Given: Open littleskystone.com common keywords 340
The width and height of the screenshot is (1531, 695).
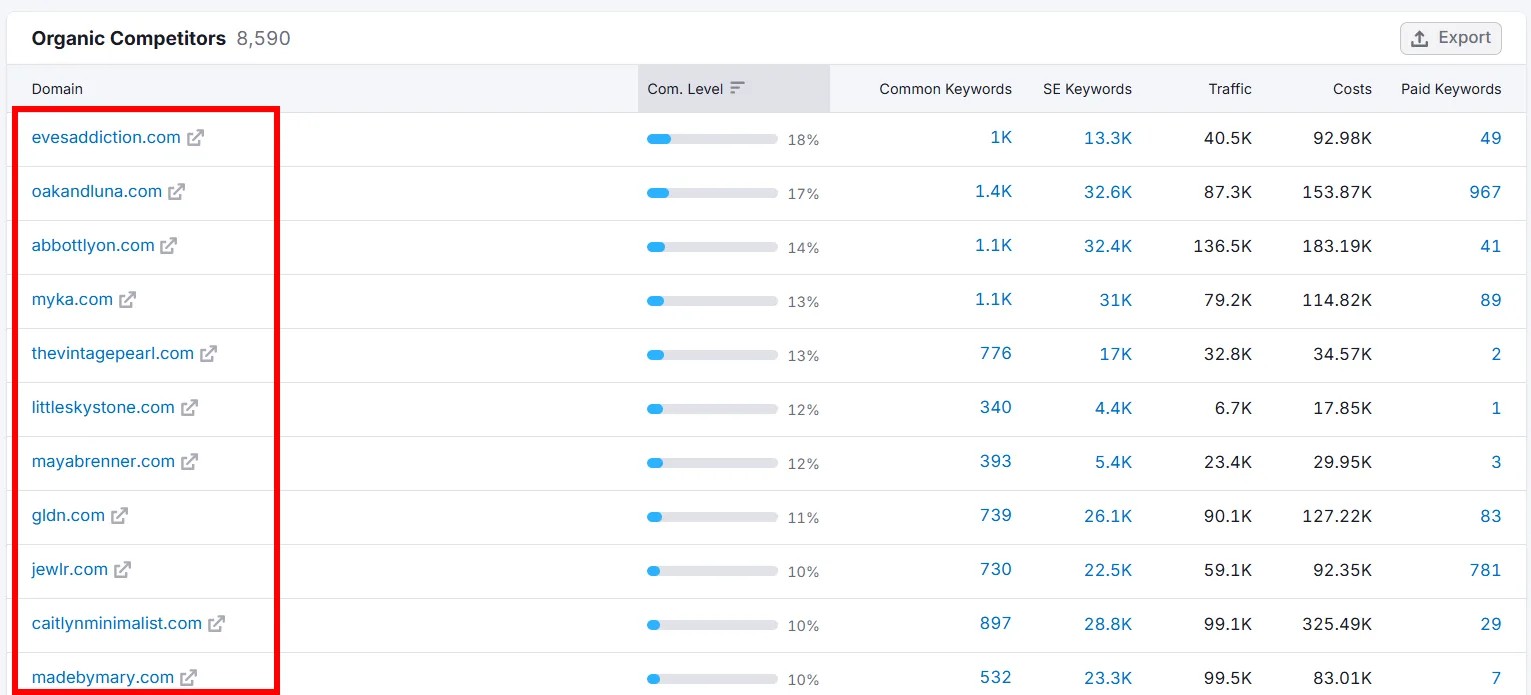Looking at the screenshot, I should pyautogui.click(x=996, y=407).
